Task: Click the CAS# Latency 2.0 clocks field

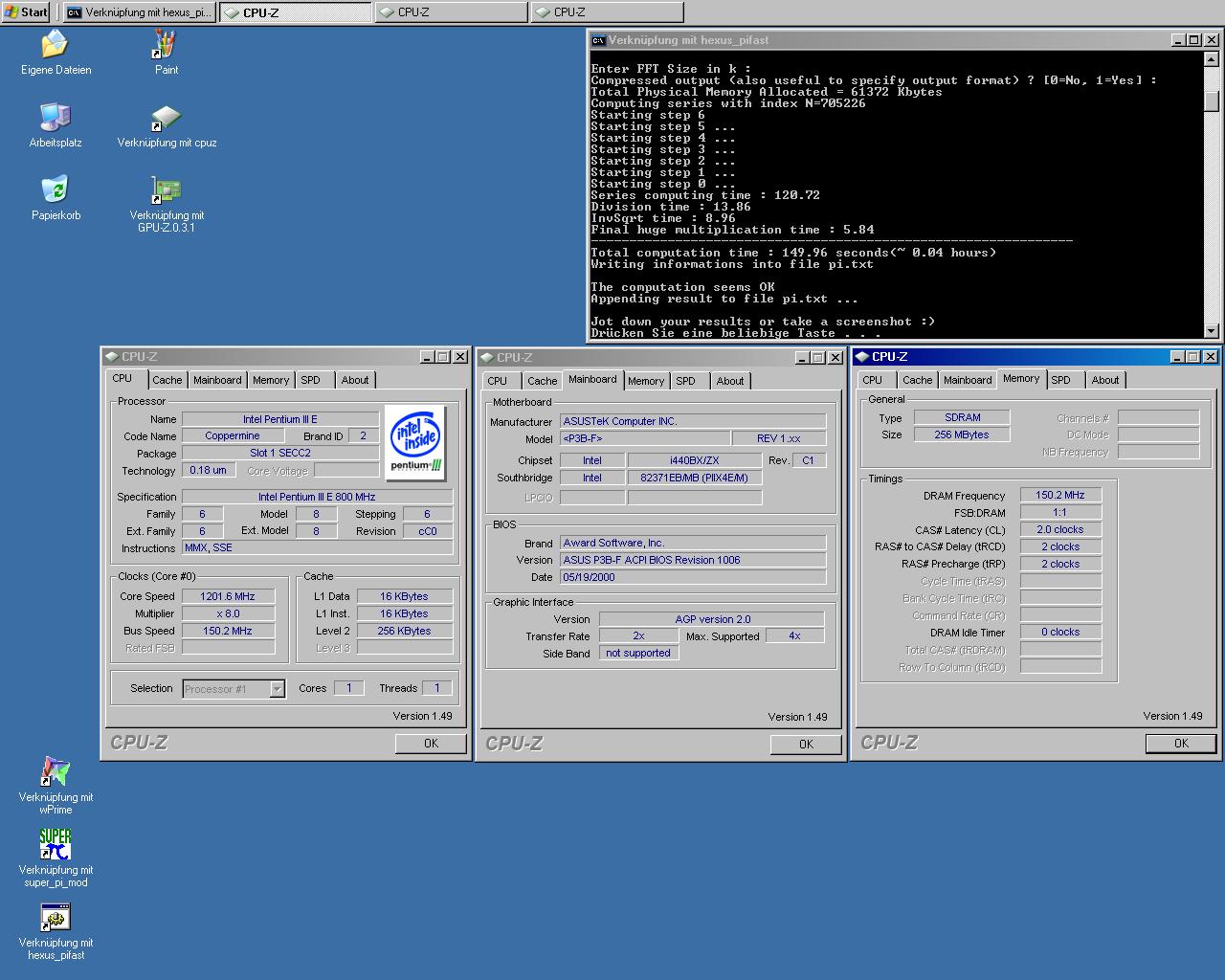Action: point(1060,529)
